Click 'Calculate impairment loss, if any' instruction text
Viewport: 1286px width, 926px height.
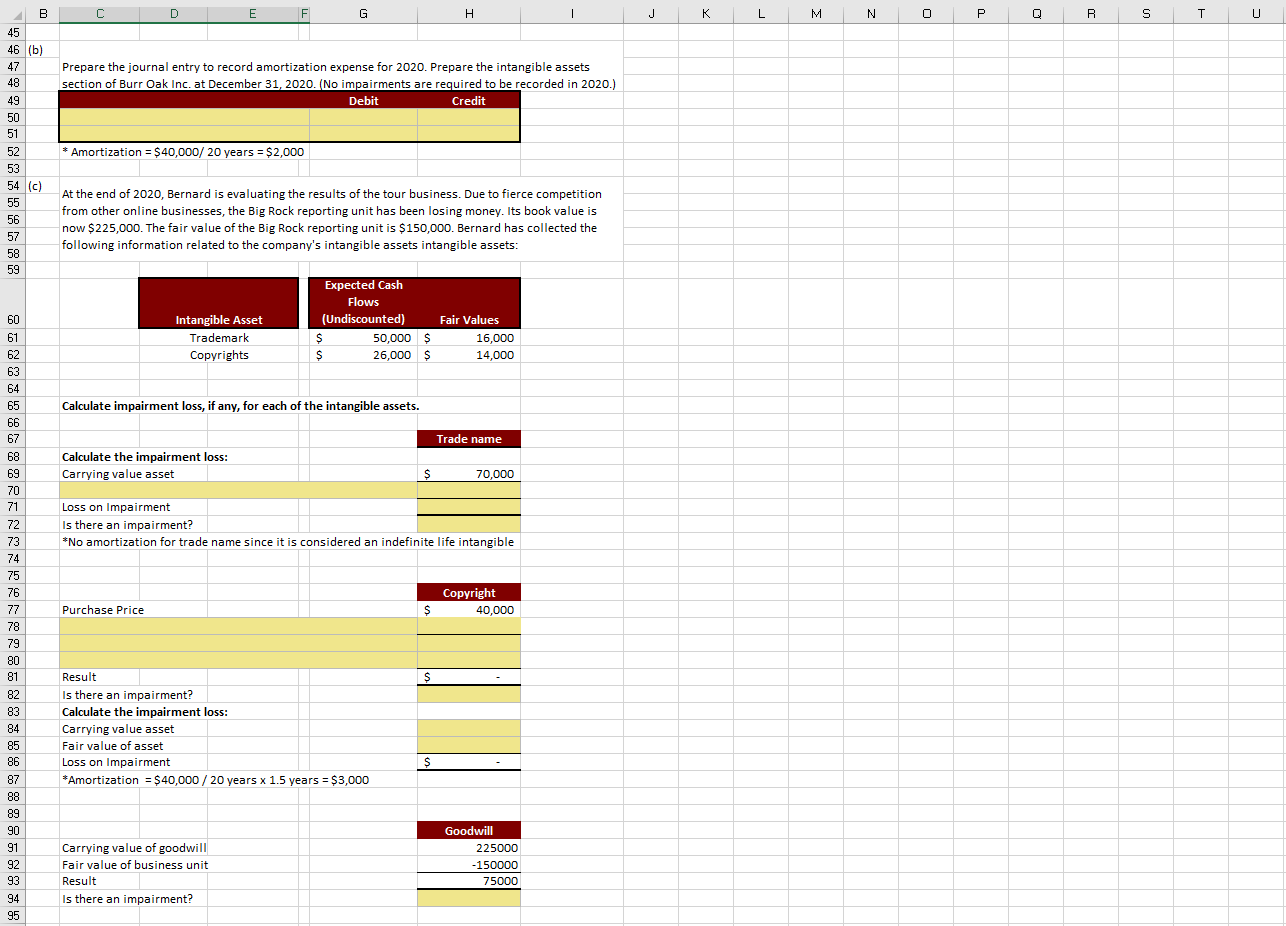(241, 406)
